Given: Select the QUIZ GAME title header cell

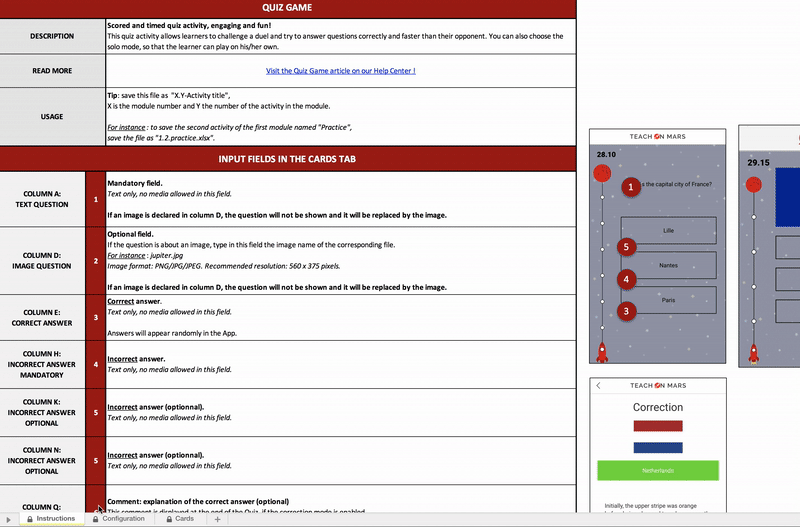Looking at the screenshot, I should click(x=288, y=8).
